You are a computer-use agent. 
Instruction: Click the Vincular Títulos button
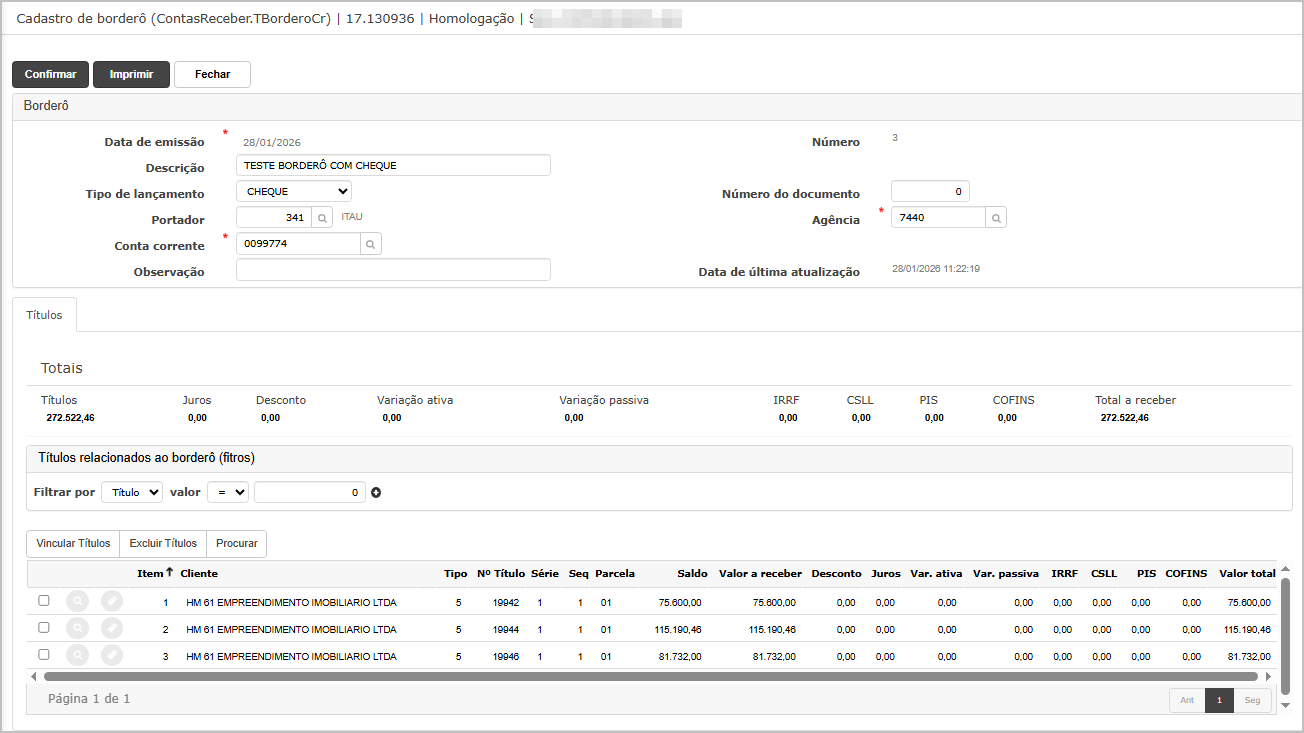[73, 543]
